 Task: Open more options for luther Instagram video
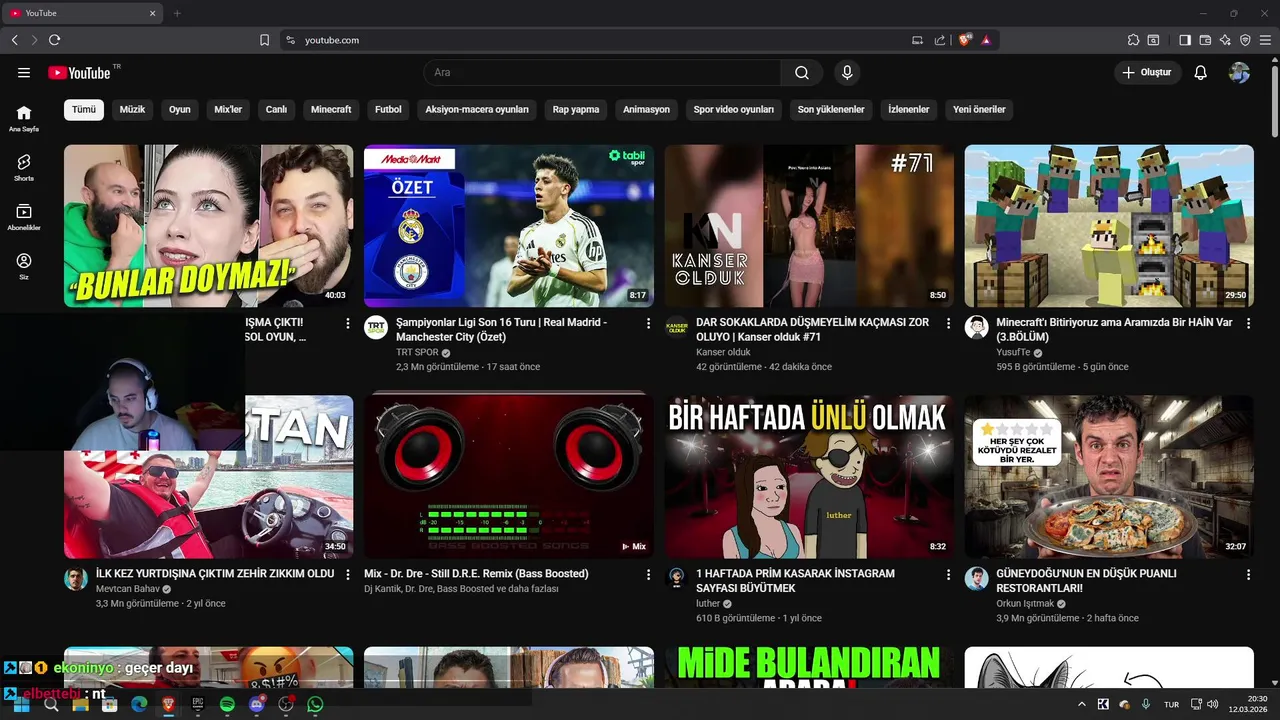pos(948,575)
